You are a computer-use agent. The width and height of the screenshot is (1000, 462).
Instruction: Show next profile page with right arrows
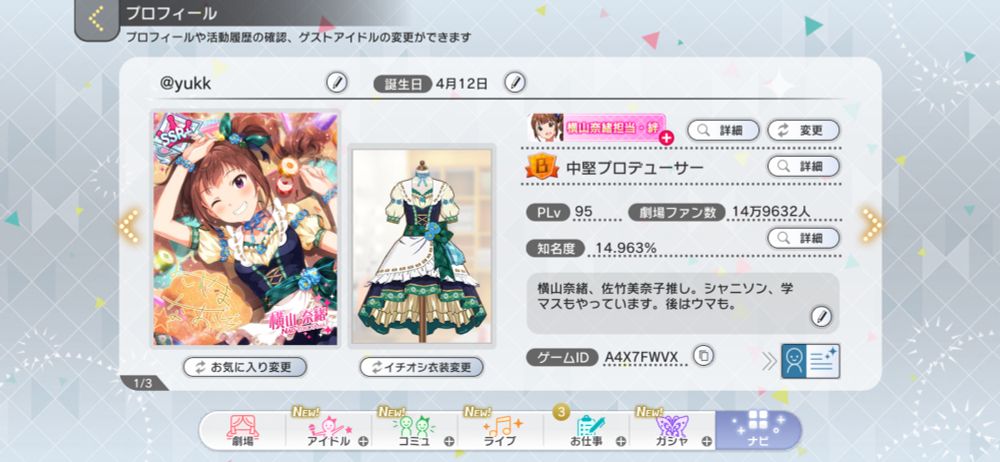pos(872,225)
